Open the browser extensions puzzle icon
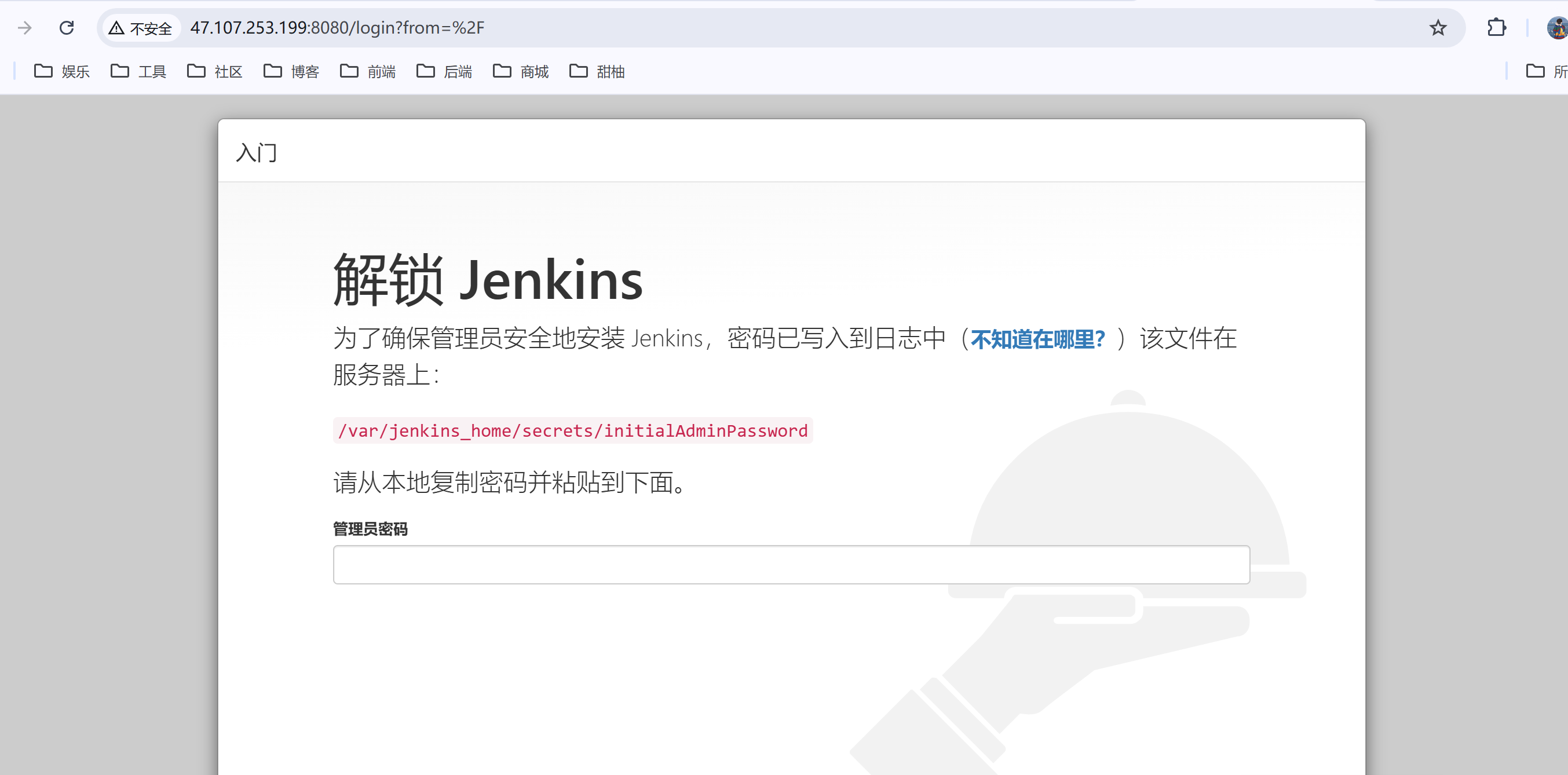Viewport: 1568px width, 775px height. point(1496,28)
